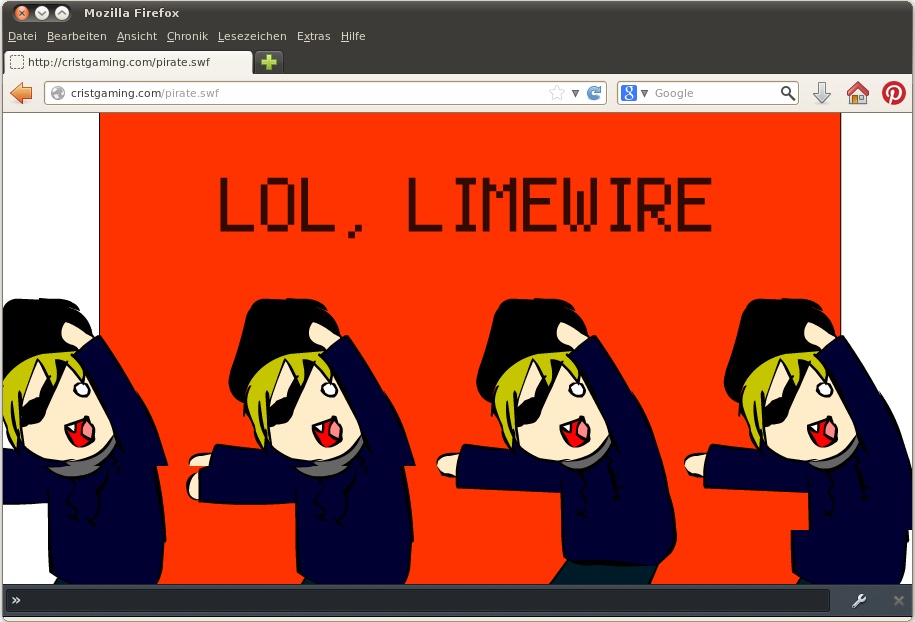Click the orange back arrow button
The image size is (915, 622).
click(x=22, y=93)
